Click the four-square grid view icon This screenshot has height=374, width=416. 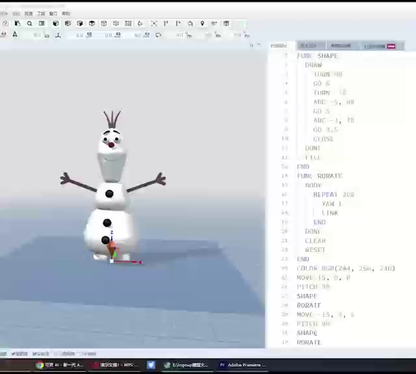128,23
